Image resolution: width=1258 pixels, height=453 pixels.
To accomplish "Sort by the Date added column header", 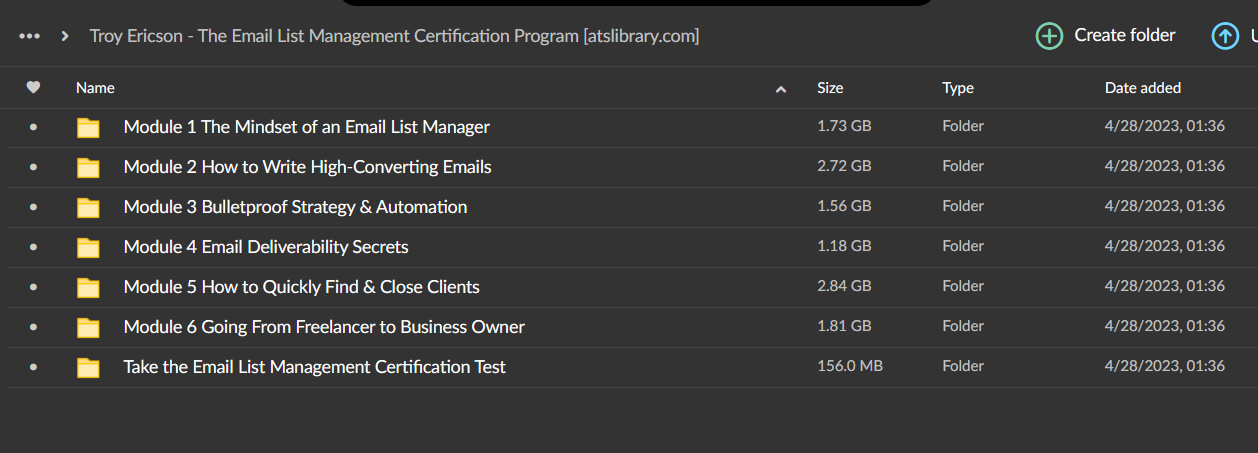I will [x=1143, y=88].
